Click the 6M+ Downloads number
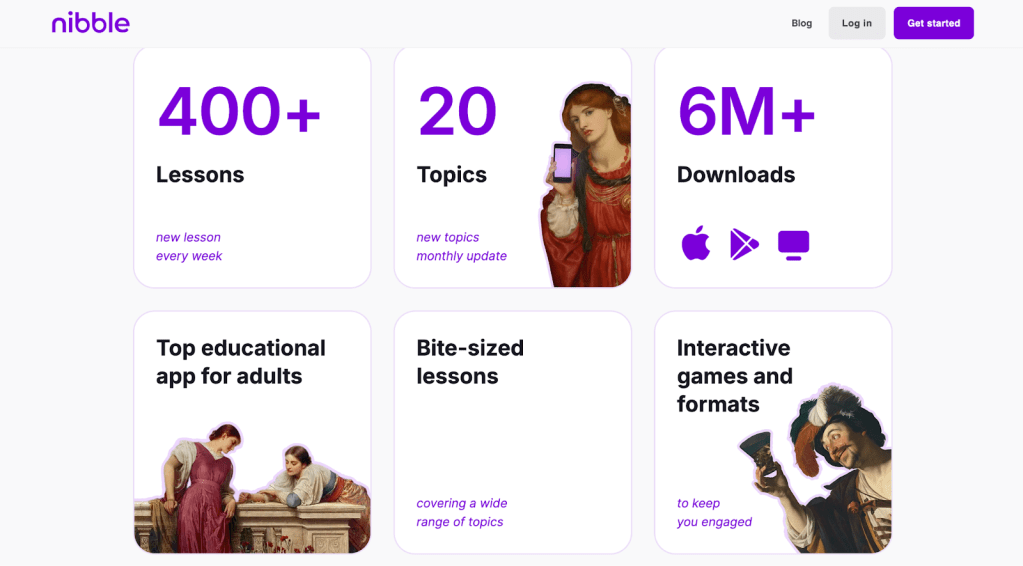The width and height of the screenshot is (1023, 566). click(747, 111)
